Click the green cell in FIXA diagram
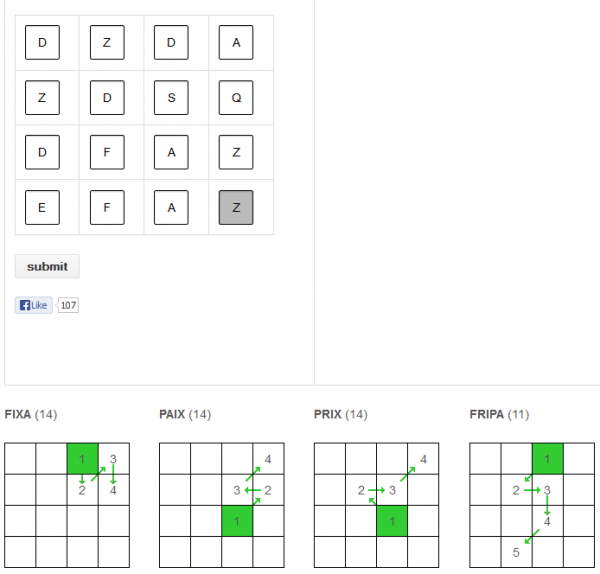The width and height of the screenshot is (600, 574). click(83, 458)
